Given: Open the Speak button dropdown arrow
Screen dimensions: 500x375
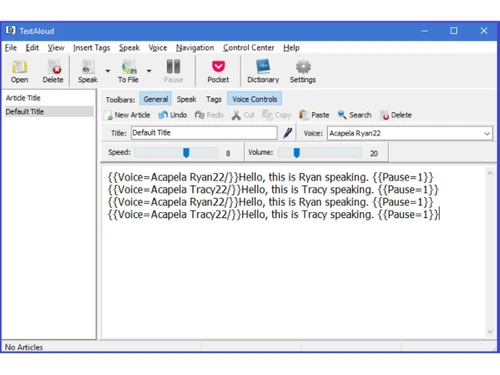Looking at the screenshot, I should [108, 71].
